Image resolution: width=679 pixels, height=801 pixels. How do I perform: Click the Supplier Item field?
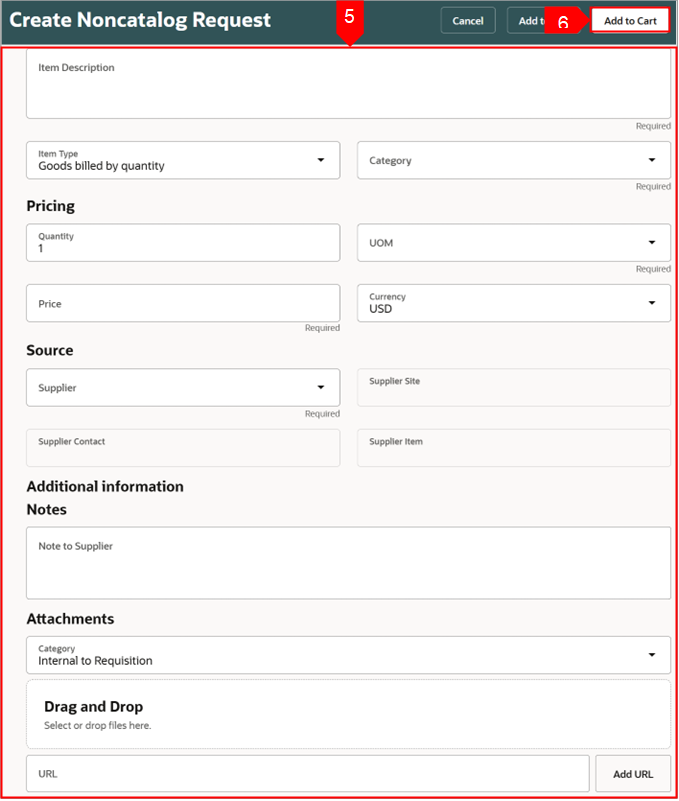coord(513,448)
